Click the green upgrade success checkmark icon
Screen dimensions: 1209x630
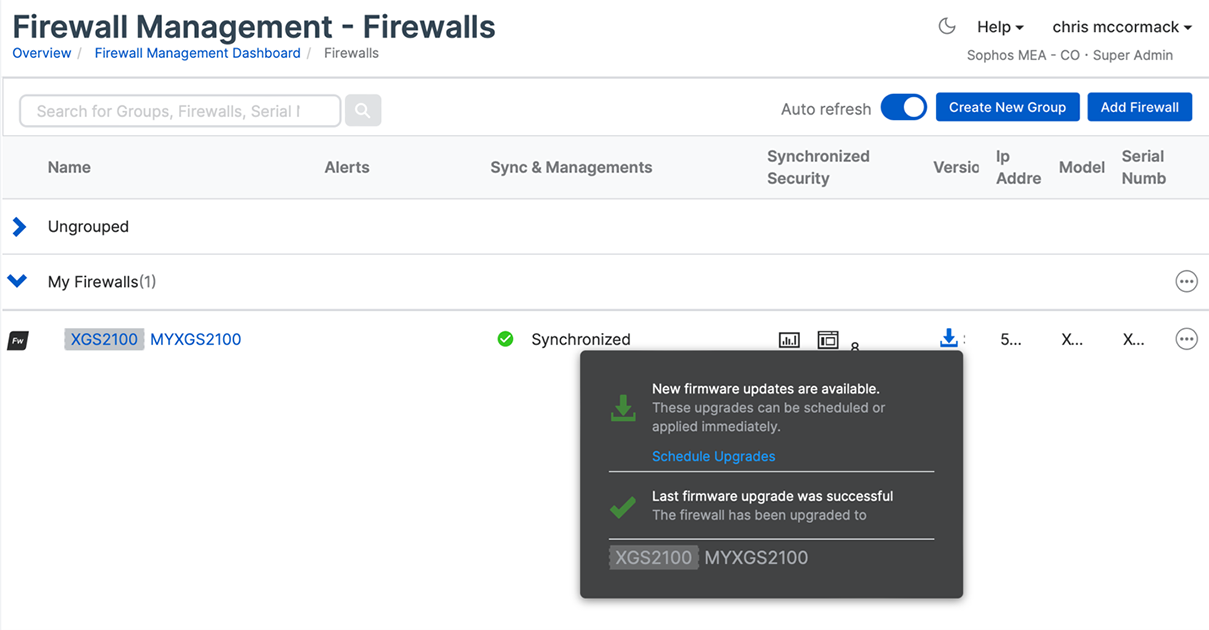(x=622, y=506)
